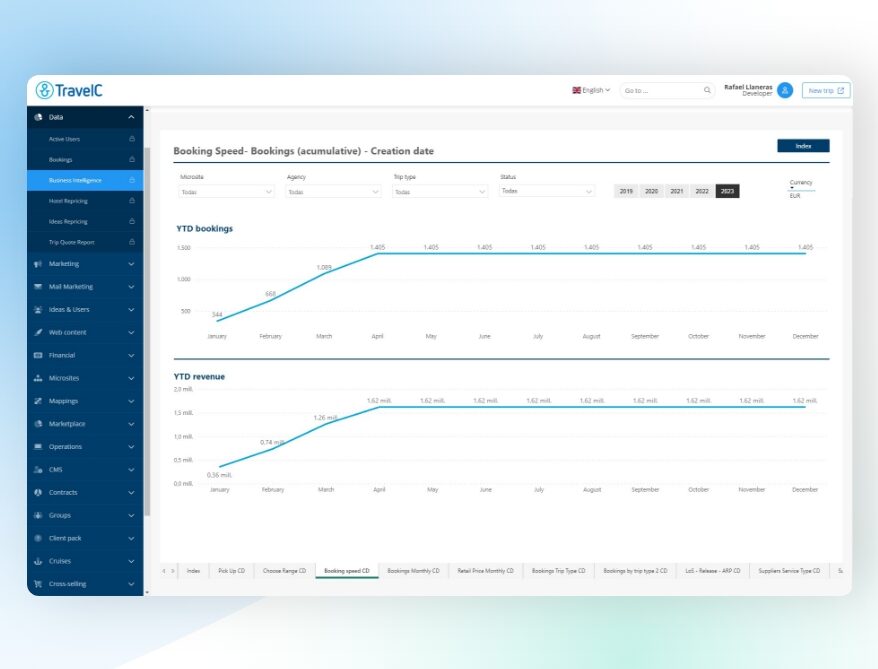Open the Agency dropdown
The image size is (878, 669).
333,192
